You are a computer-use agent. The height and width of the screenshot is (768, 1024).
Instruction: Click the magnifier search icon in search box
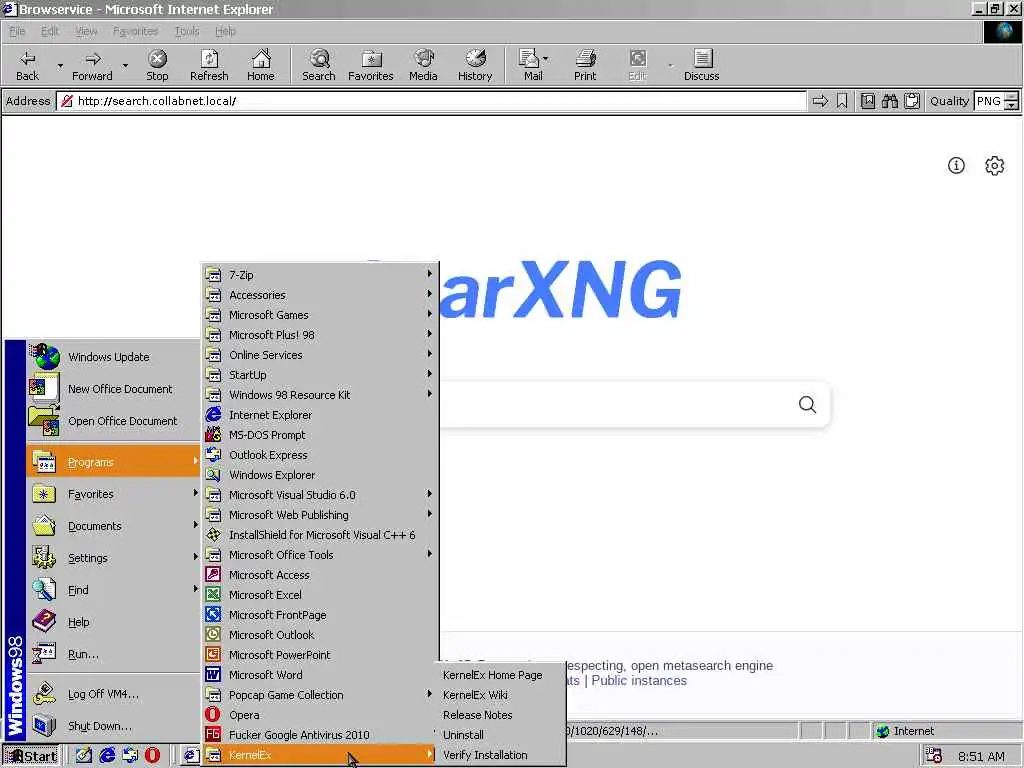tap(807, 405)
